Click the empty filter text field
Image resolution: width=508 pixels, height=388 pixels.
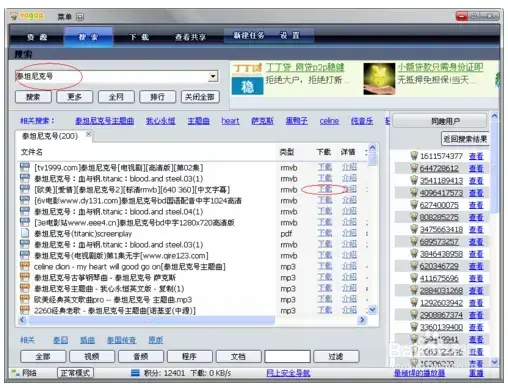[x=287, y=356]
